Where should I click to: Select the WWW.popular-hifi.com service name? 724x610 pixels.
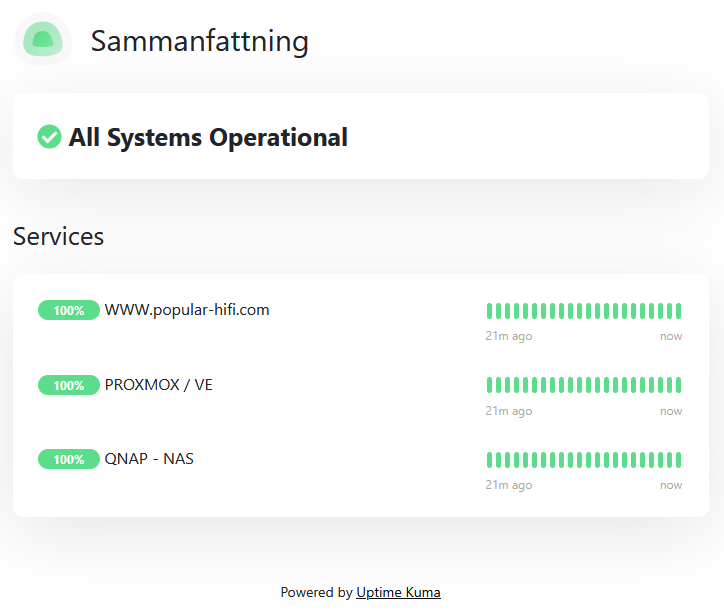pos(187,310)
